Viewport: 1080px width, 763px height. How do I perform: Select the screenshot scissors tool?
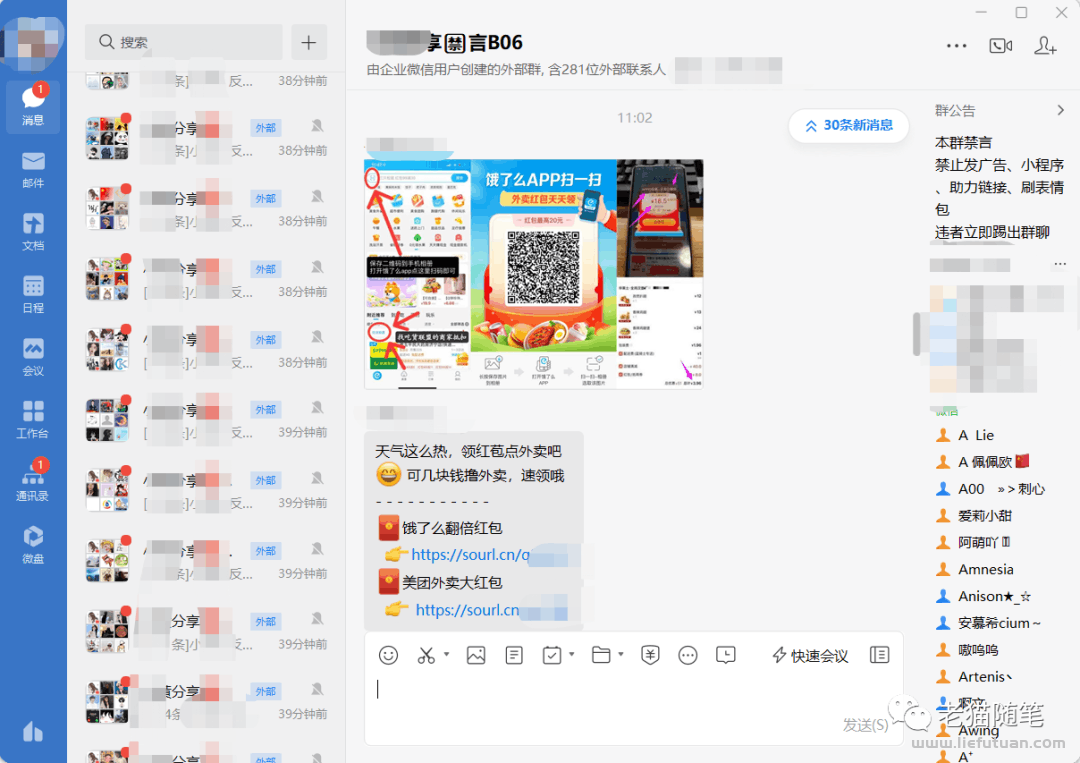[x=426, y=655]
